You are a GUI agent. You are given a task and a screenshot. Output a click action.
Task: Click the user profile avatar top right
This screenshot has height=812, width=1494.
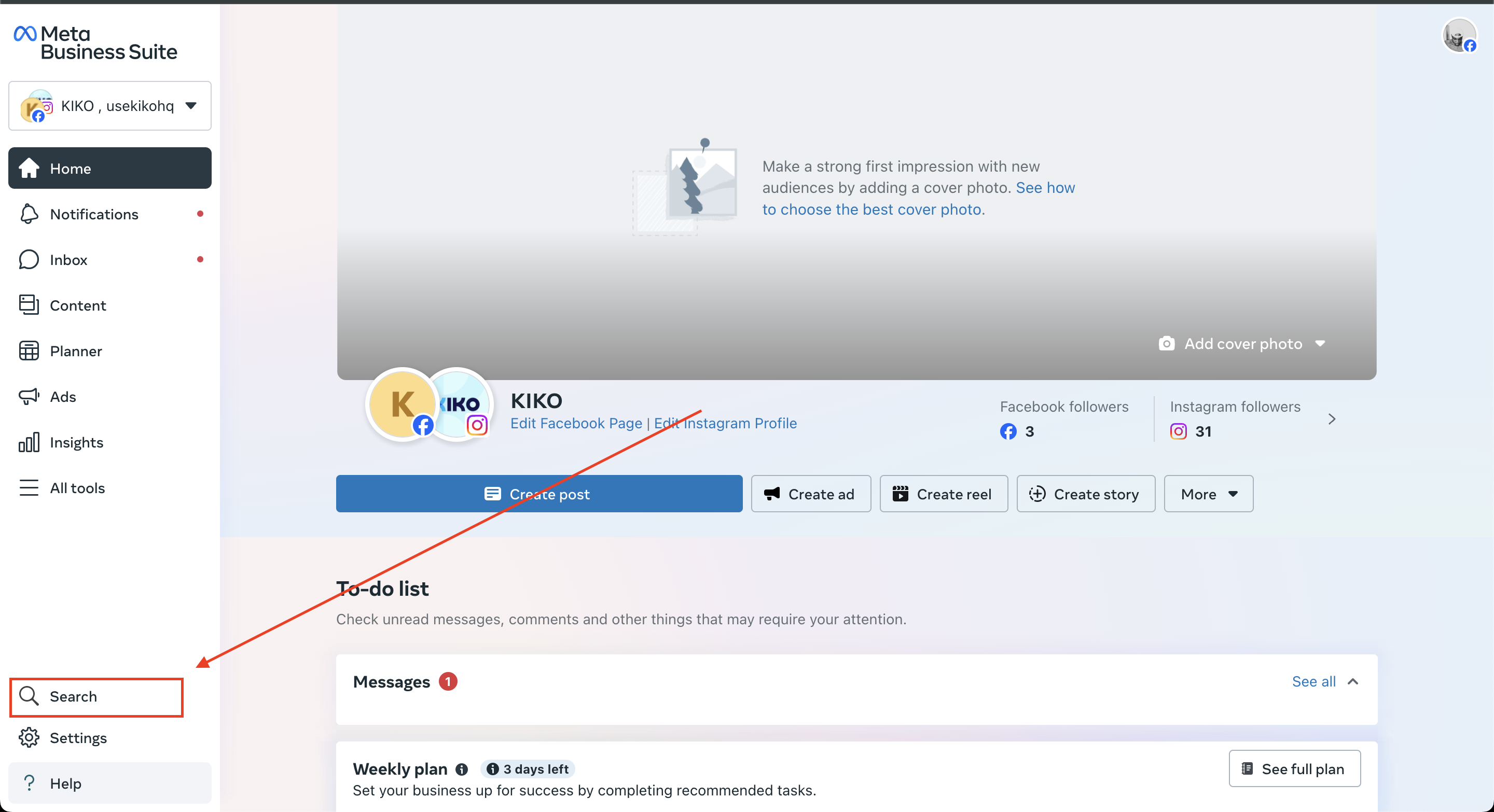click(x=1459, y=36)
